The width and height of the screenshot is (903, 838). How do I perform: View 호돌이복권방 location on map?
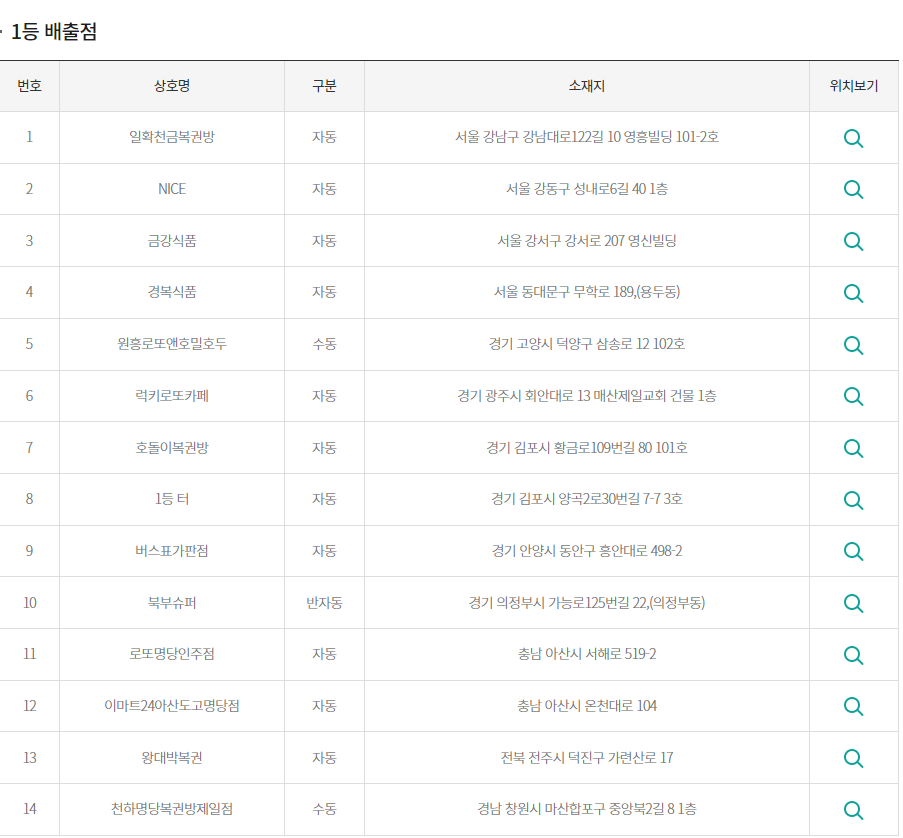click(x=853, y=448)
